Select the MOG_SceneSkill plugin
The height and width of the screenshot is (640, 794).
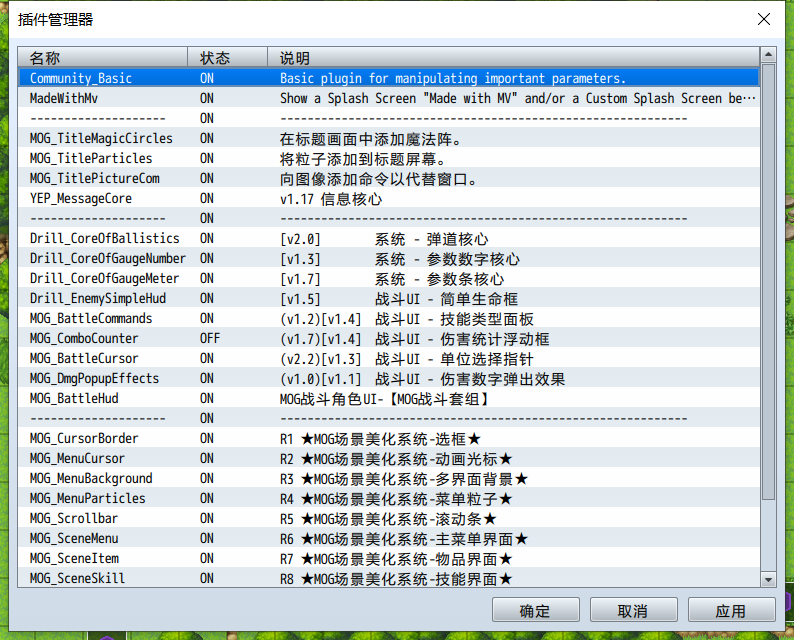389,578
